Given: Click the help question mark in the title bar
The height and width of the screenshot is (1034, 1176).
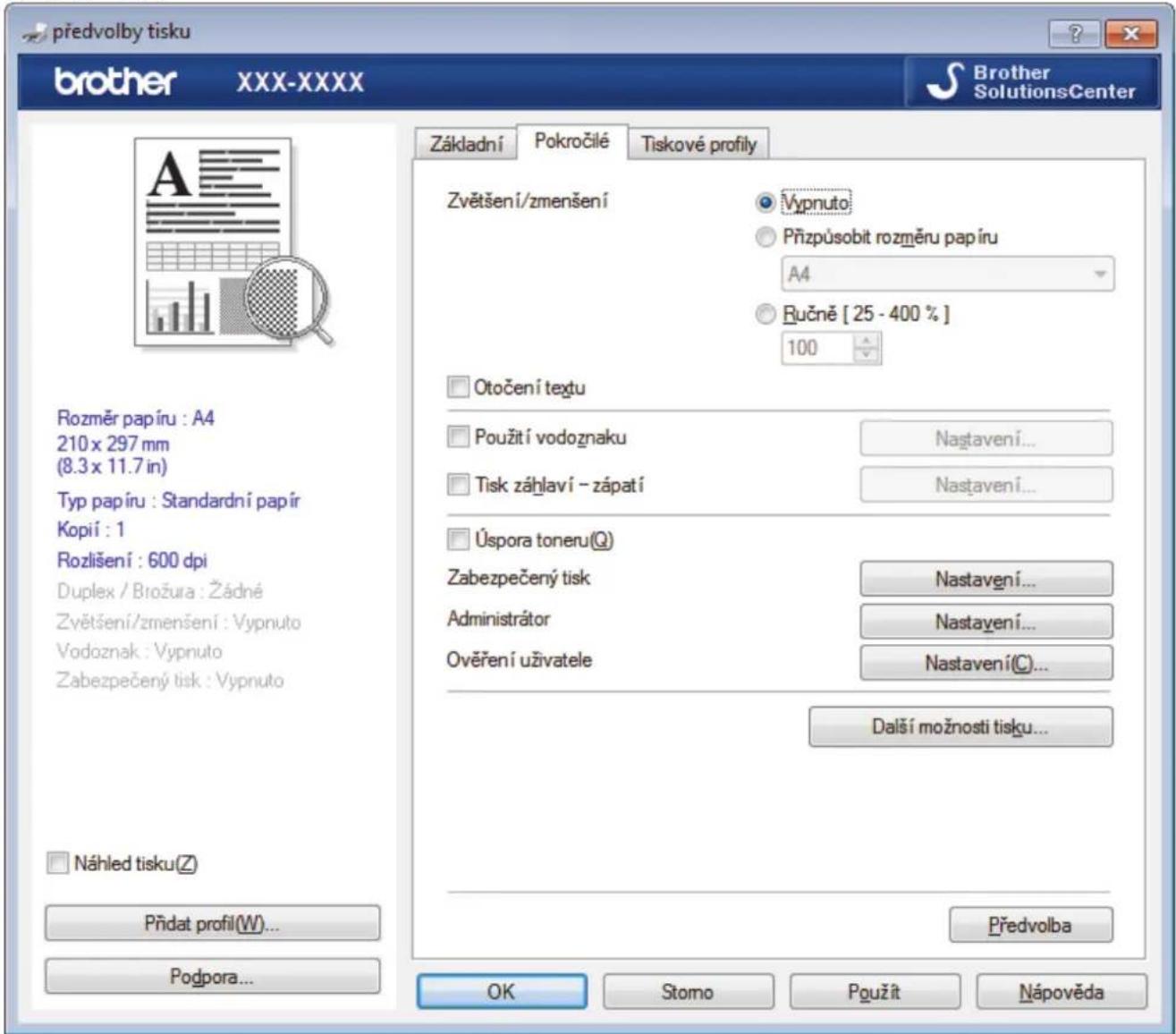Looking at the screenshot, I should 1073,32.
